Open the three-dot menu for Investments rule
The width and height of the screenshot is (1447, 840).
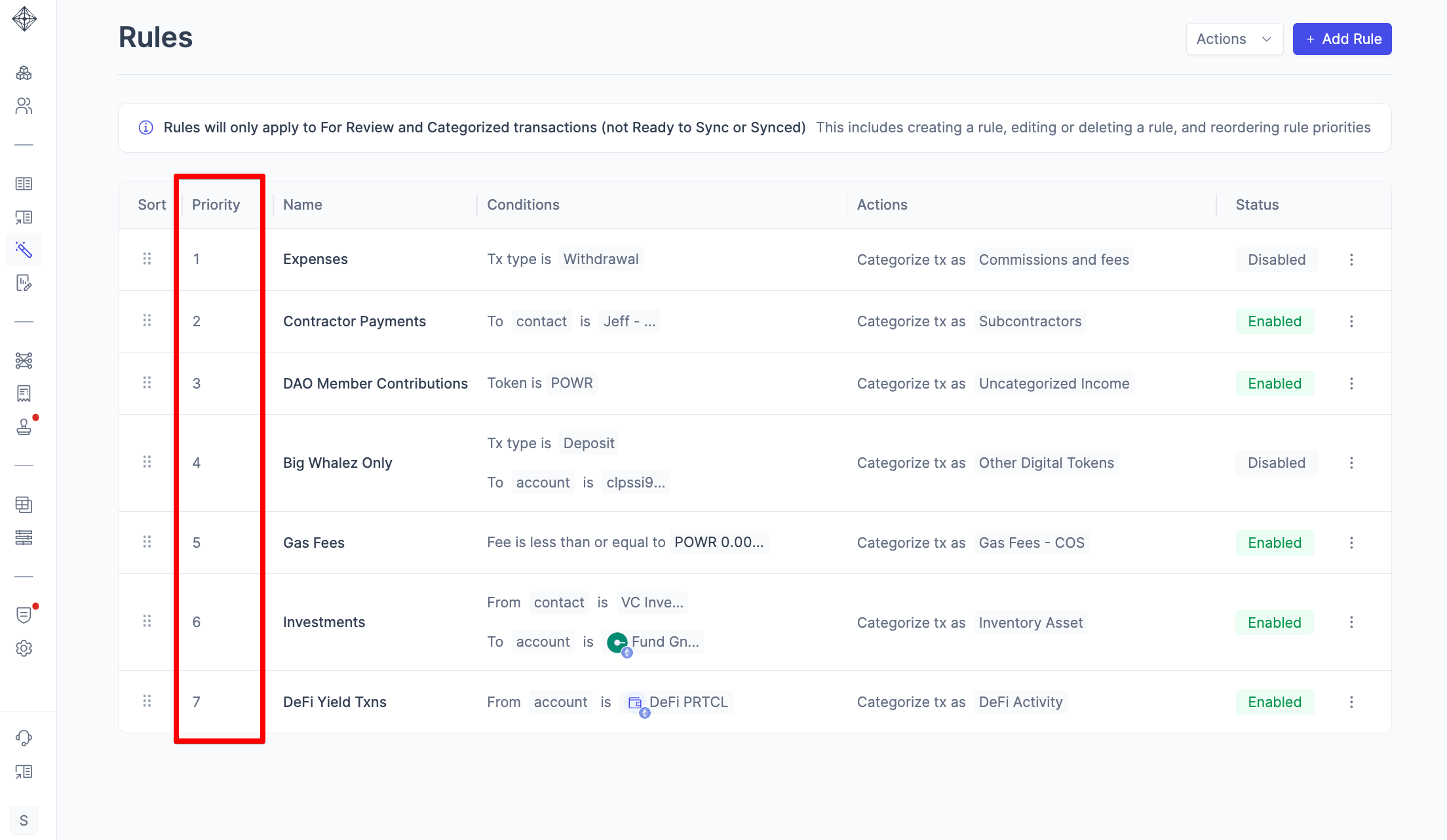1351,622
